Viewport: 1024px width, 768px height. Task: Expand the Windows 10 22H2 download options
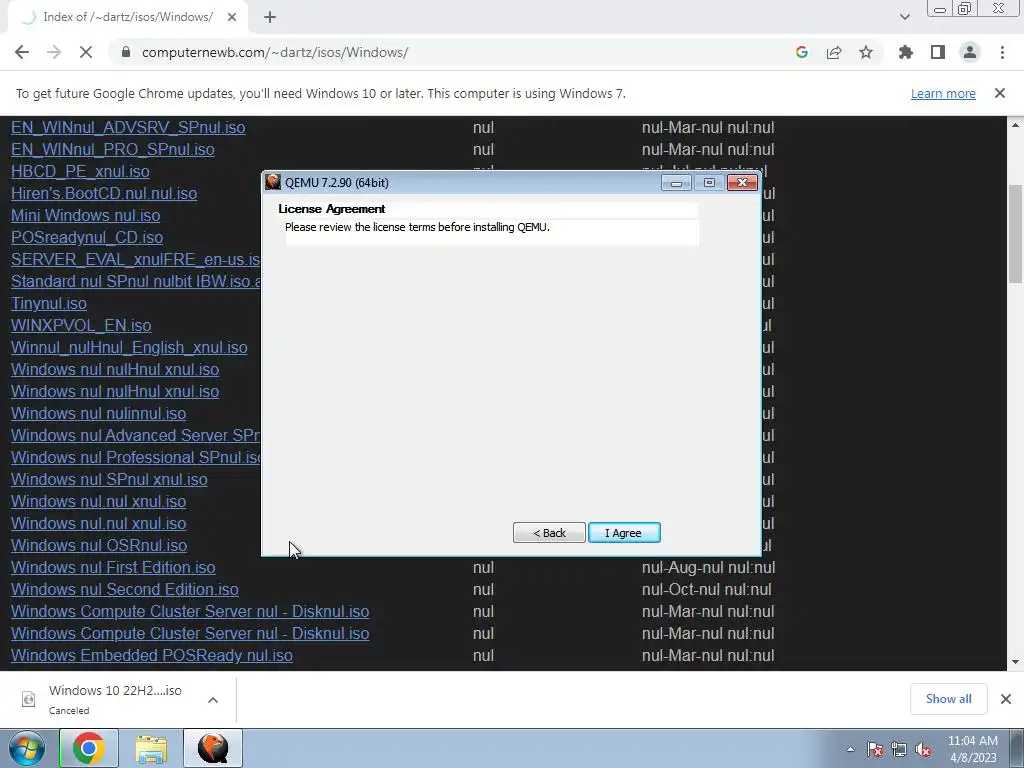click(213, 699)
